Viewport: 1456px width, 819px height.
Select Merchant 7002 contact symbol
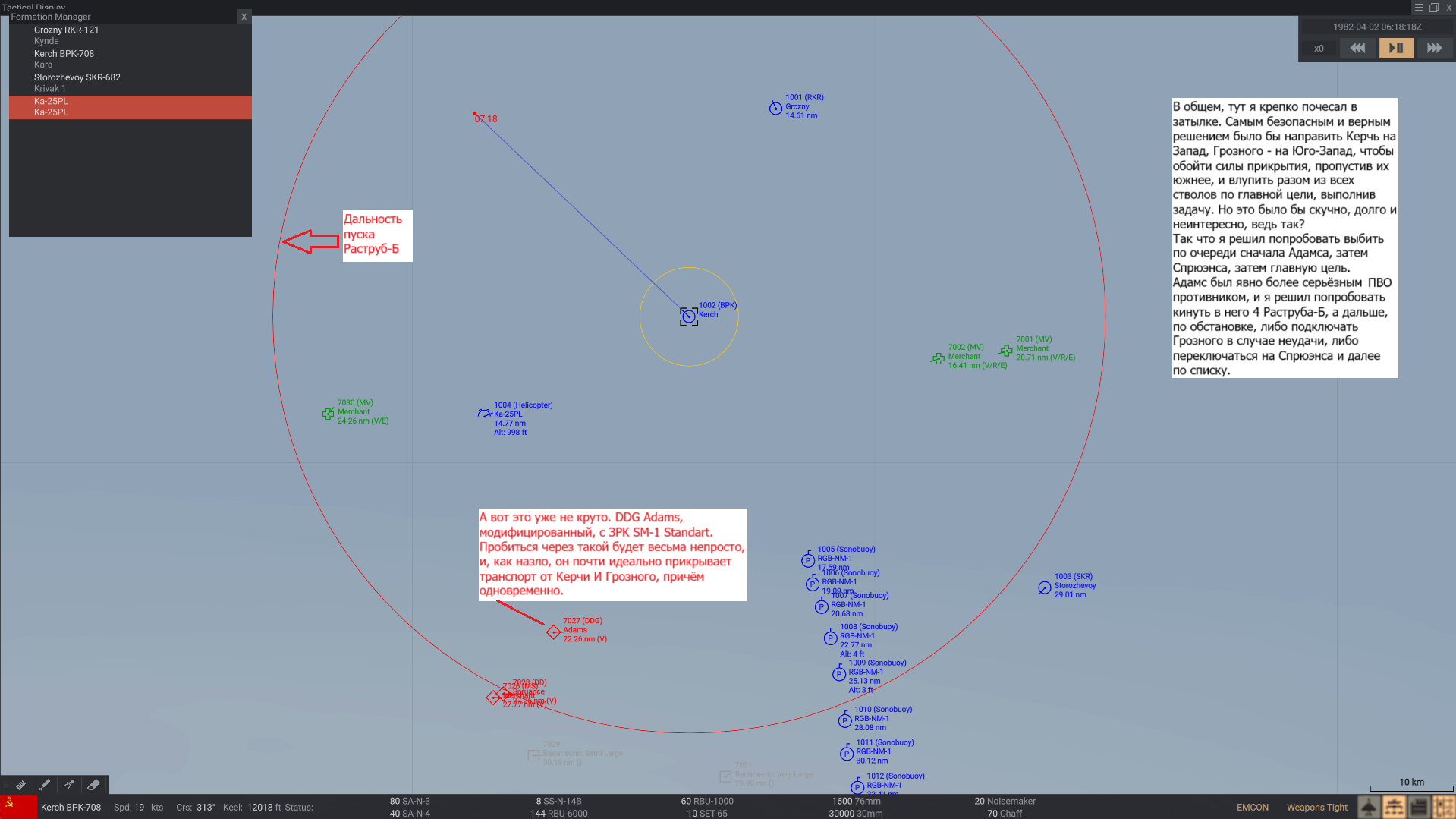pyautogui.click(x=938, y=358)
